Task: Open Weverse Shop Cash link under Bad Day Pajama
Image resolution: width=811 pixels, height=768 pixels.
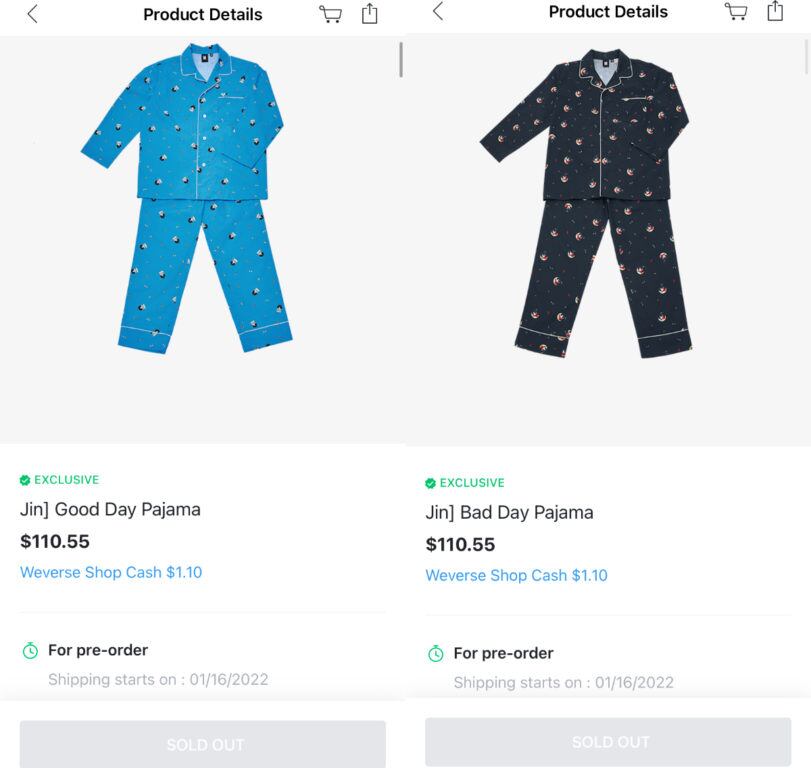Action: (516, 576)
